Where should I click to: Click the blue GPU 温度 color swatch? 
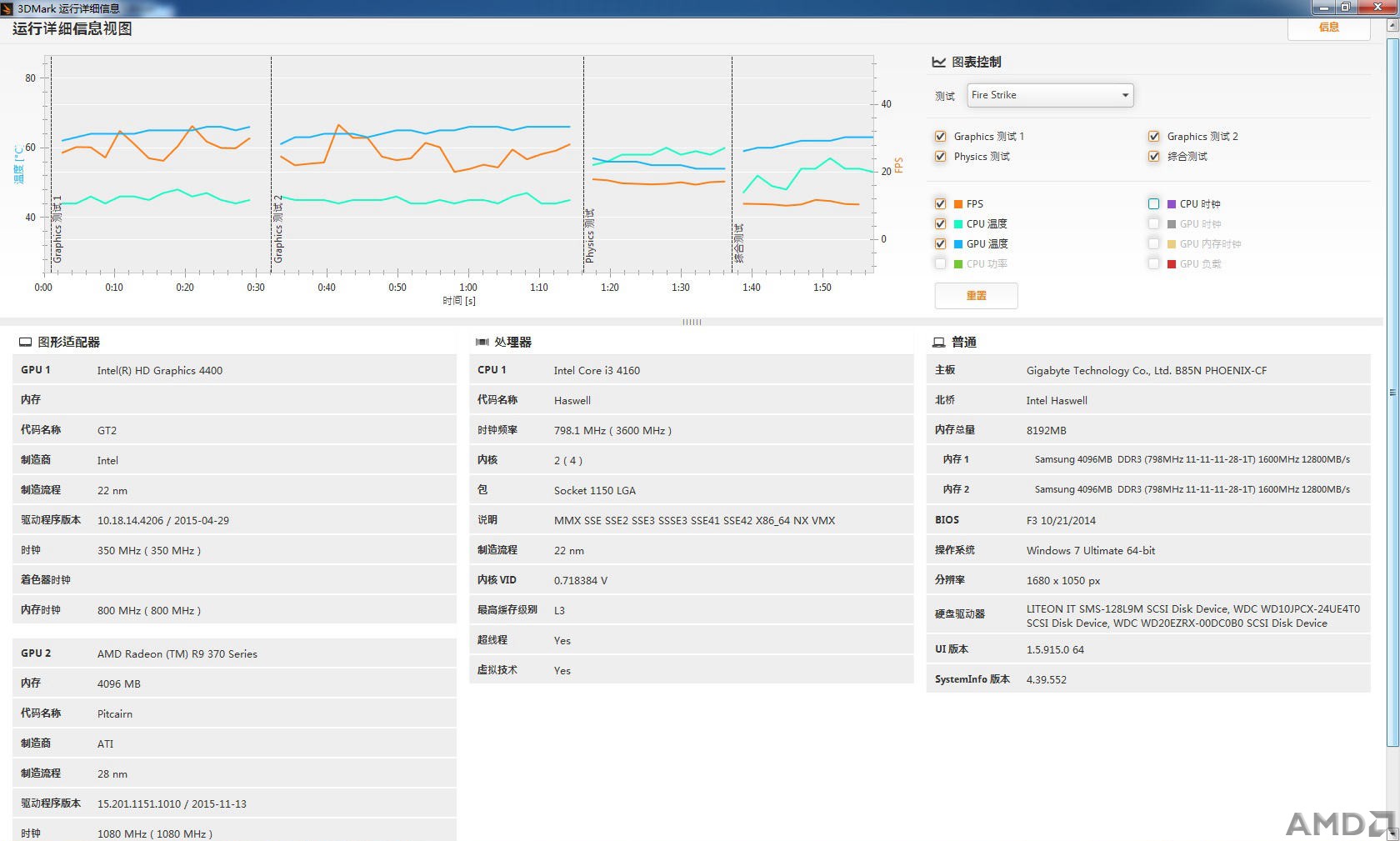[958, 244]
